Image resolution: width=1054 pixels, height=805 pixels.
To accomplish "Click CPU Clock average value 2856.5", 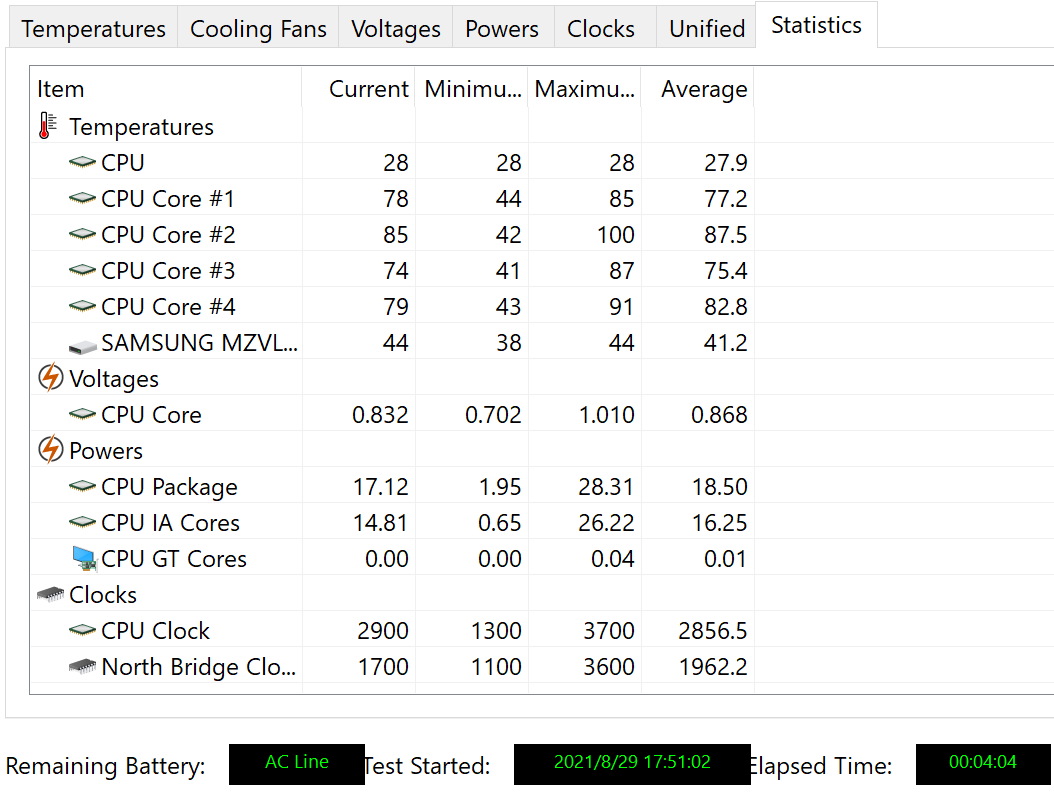I will (x=713, y=631).
